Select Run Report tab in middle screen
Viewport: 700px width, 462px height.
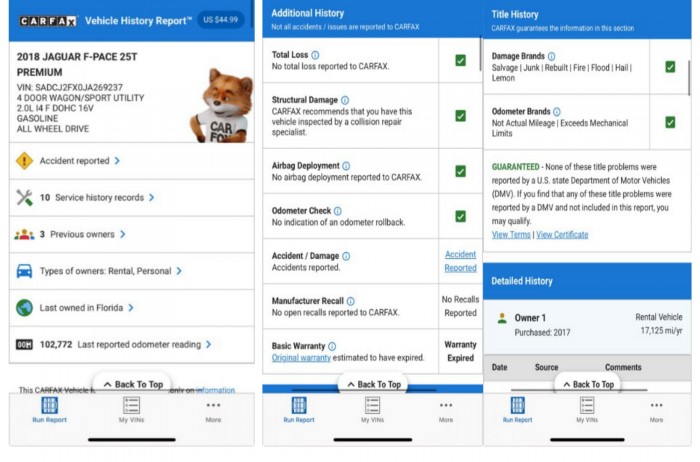click(299, 410)
